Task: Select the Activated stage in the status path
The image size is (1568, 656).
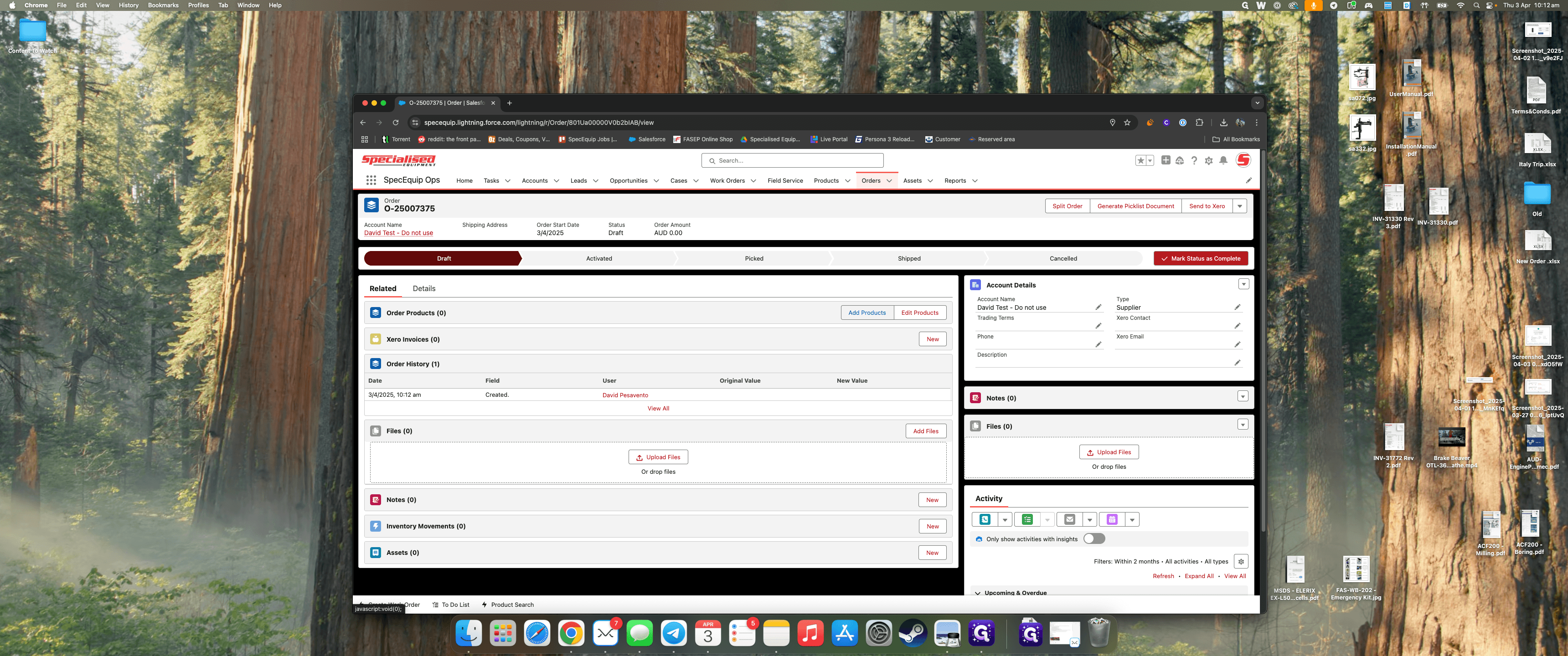Action: [x=599, y=258]
